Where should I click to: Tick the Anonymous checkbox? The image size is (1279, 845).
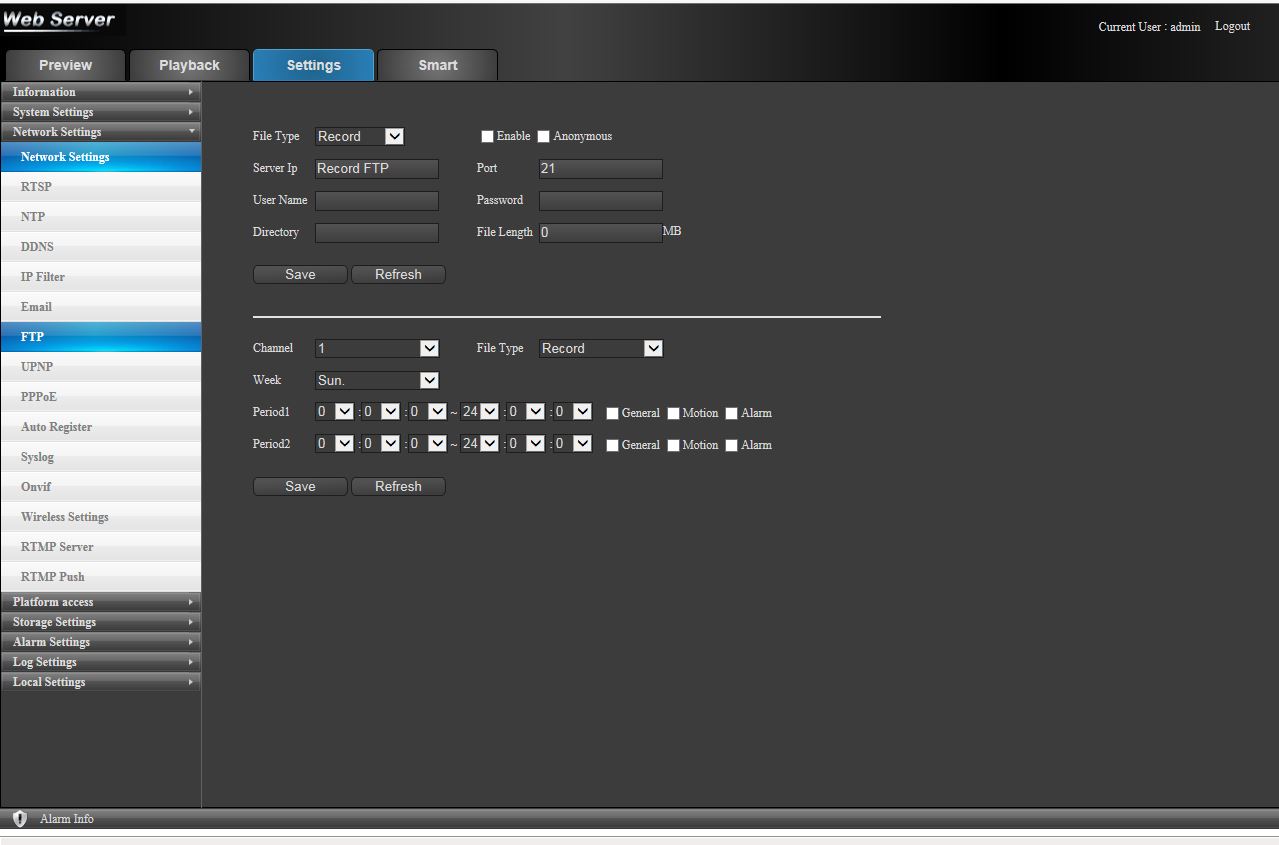point(544,137)
